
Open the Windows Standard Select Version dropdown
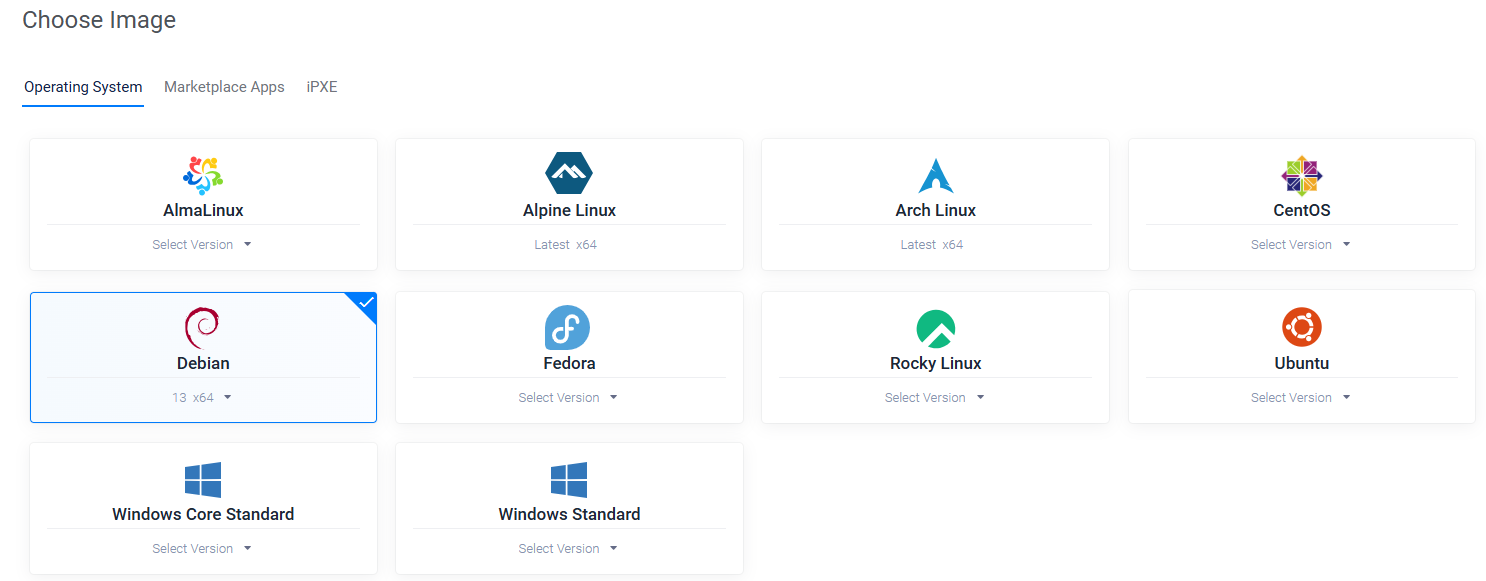coord(569,548)
